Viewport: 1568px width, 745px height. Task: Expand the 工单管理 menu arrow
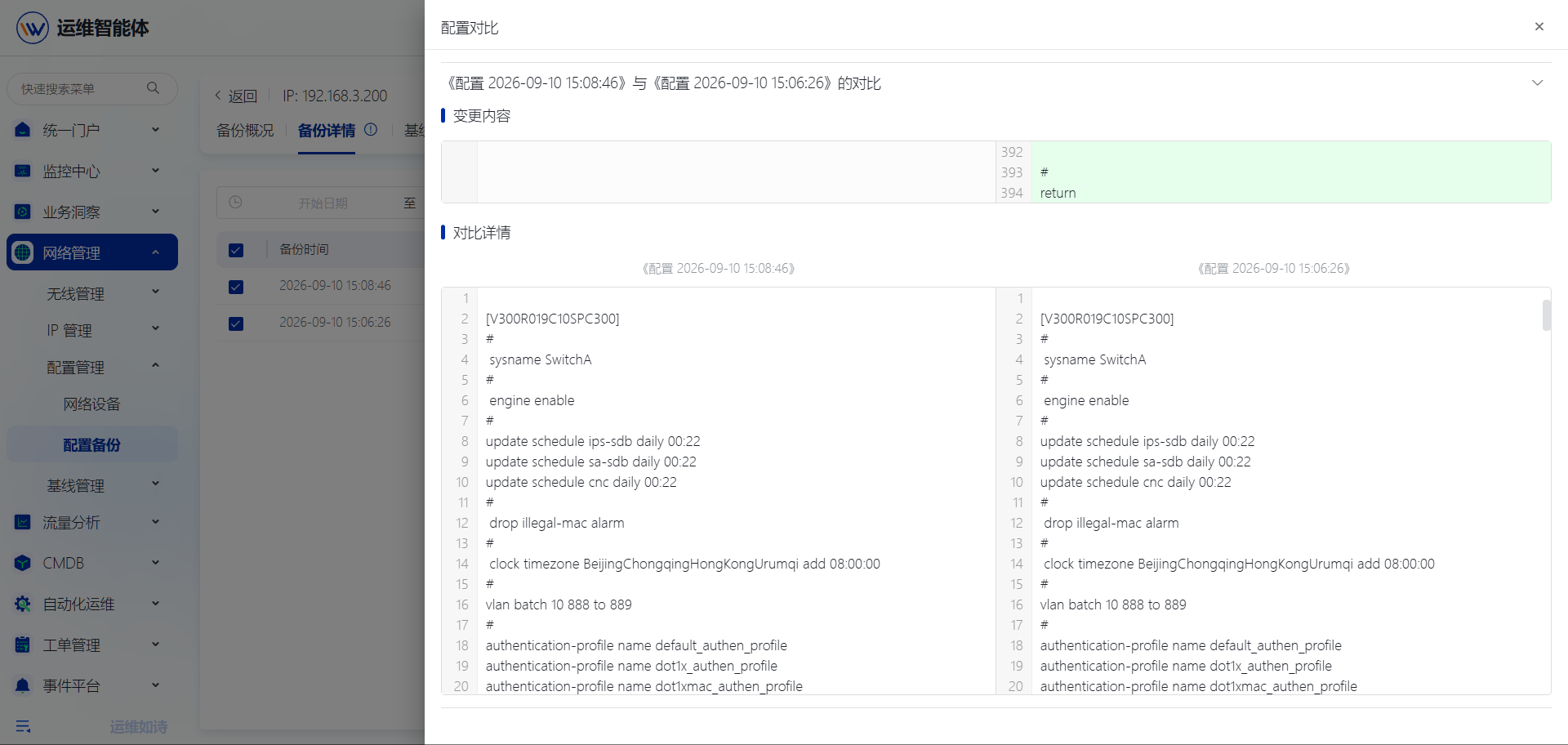click(x=155, y=645)
